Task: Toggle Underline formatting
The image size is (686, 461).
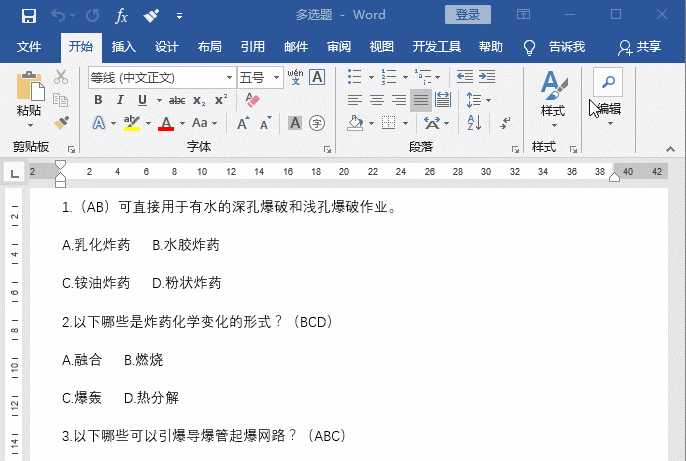Action: pos(142,100)
